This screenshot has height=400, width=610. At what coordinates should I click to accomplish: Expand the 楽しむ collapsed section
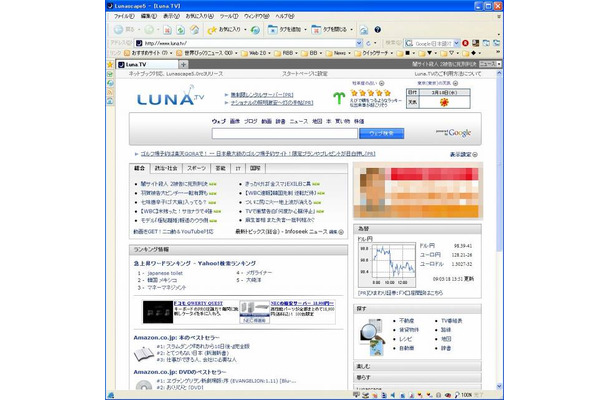417,367
